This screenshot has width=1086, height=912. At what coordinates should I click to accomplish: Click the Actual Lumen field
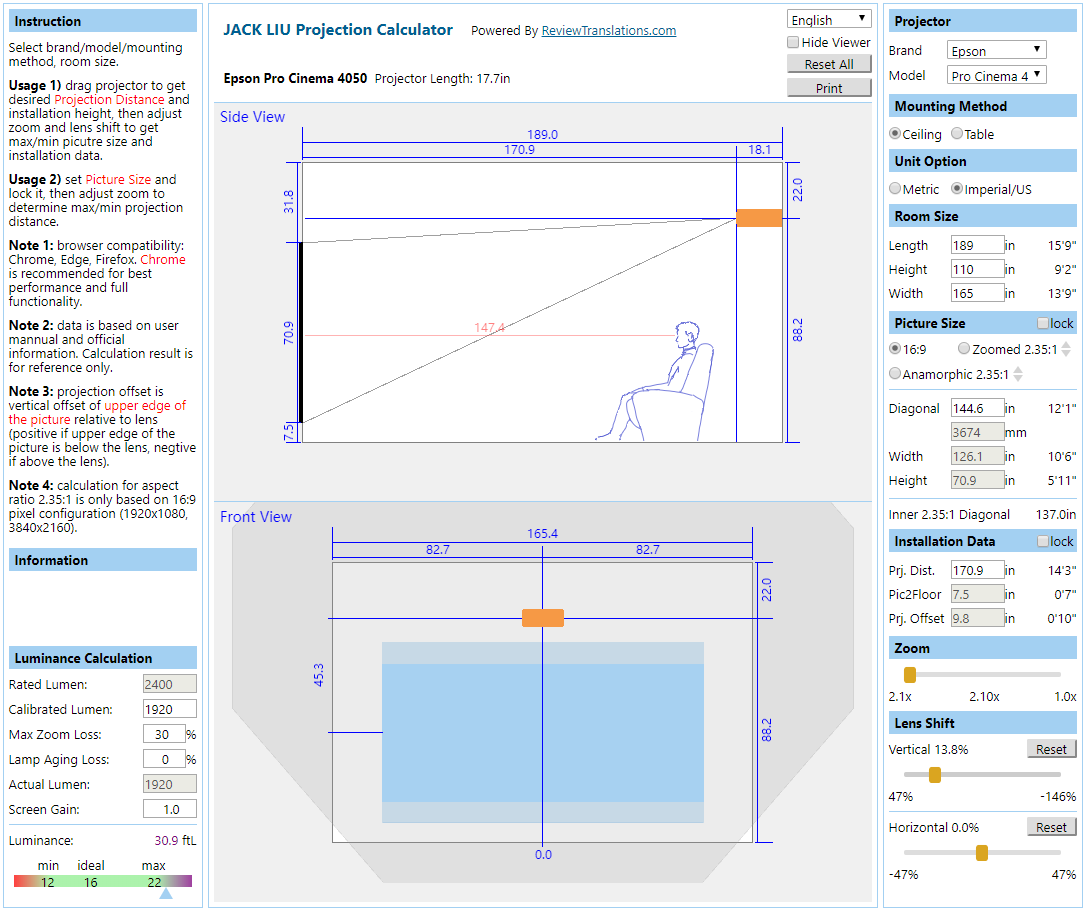170,784
